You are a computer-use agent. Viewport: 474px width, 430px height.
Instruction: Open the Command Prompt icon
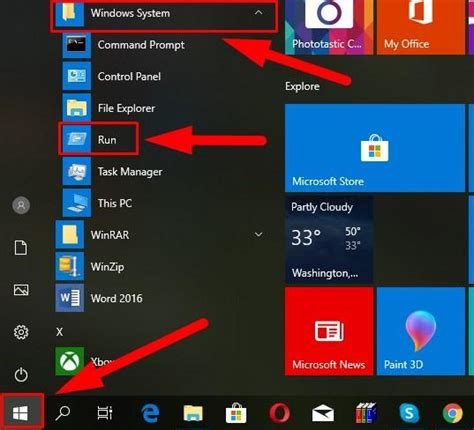pos(76,45)
